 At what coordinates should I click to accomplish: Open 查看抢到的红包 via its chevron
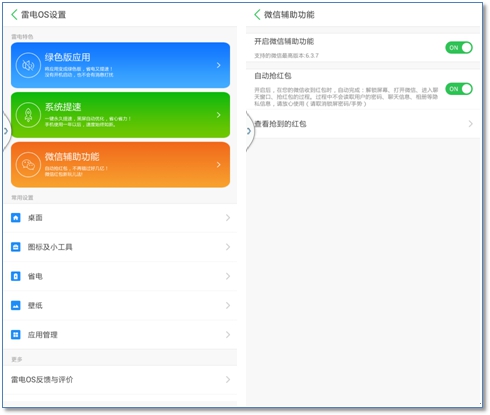(470, 124)
